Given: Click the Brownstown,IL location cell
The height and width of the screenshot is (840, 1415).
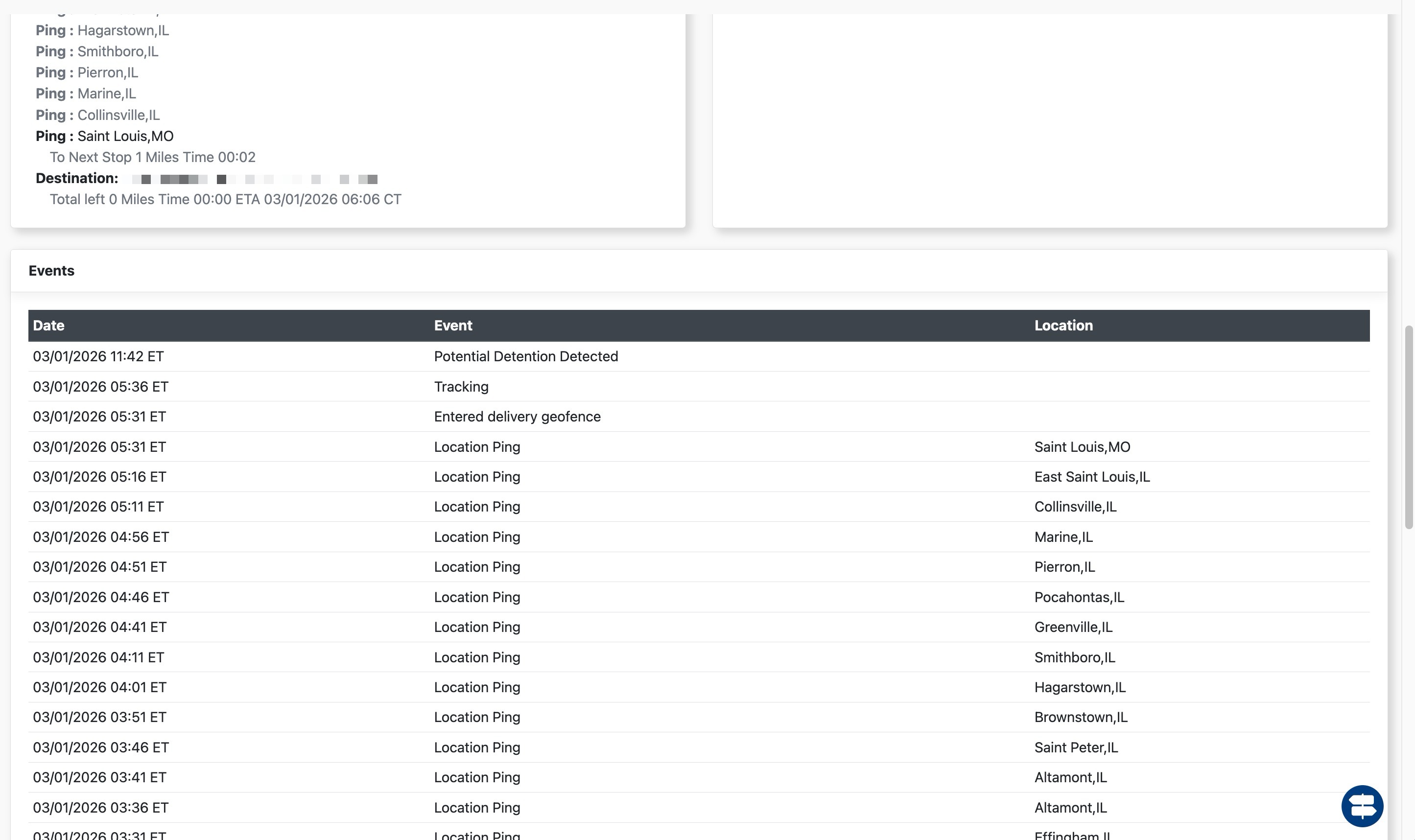Looking at the screenshot, I should pyautogui.click(x=1080, y=717).
